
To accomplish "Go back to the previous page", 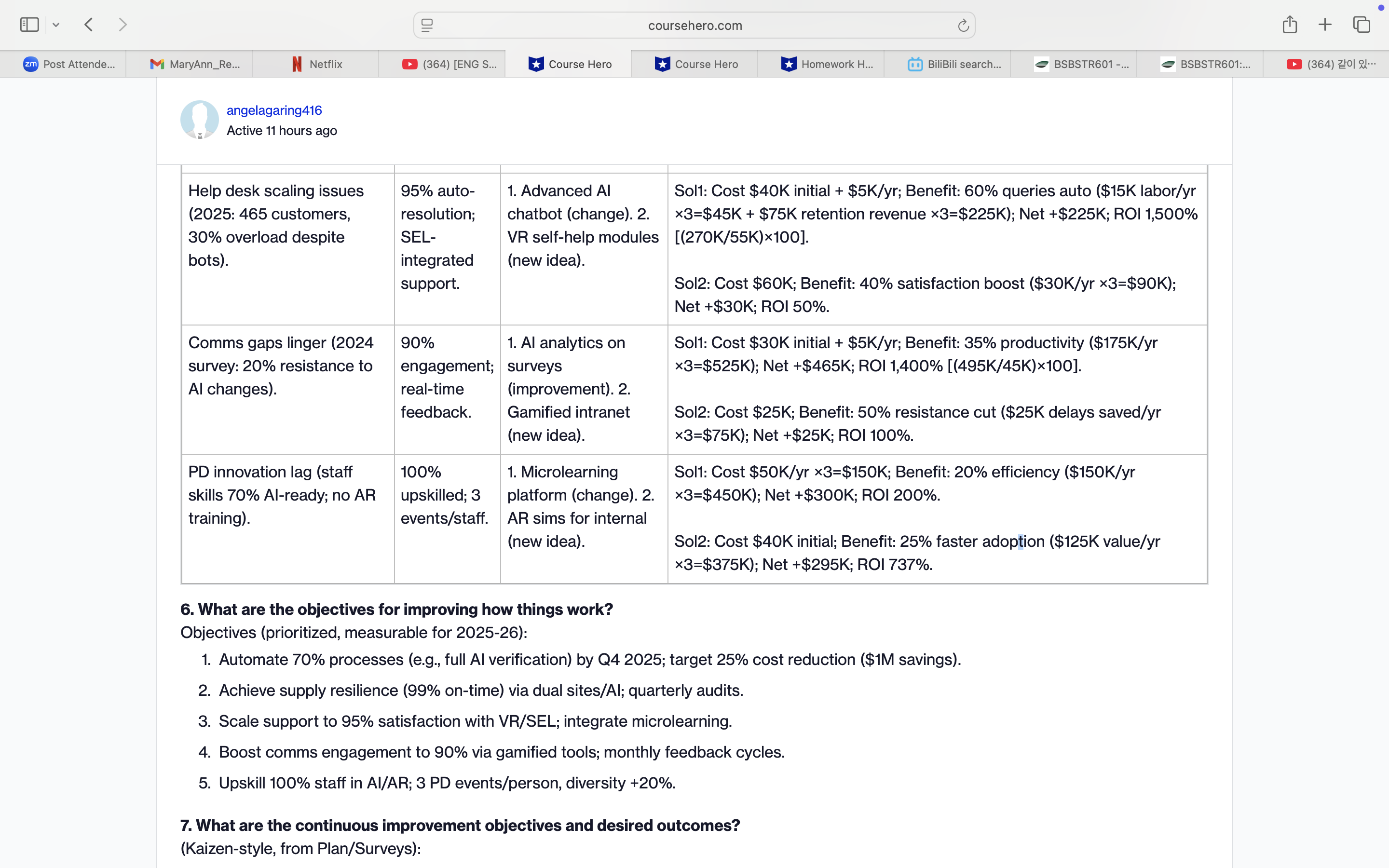I will (x=88, y=25).
